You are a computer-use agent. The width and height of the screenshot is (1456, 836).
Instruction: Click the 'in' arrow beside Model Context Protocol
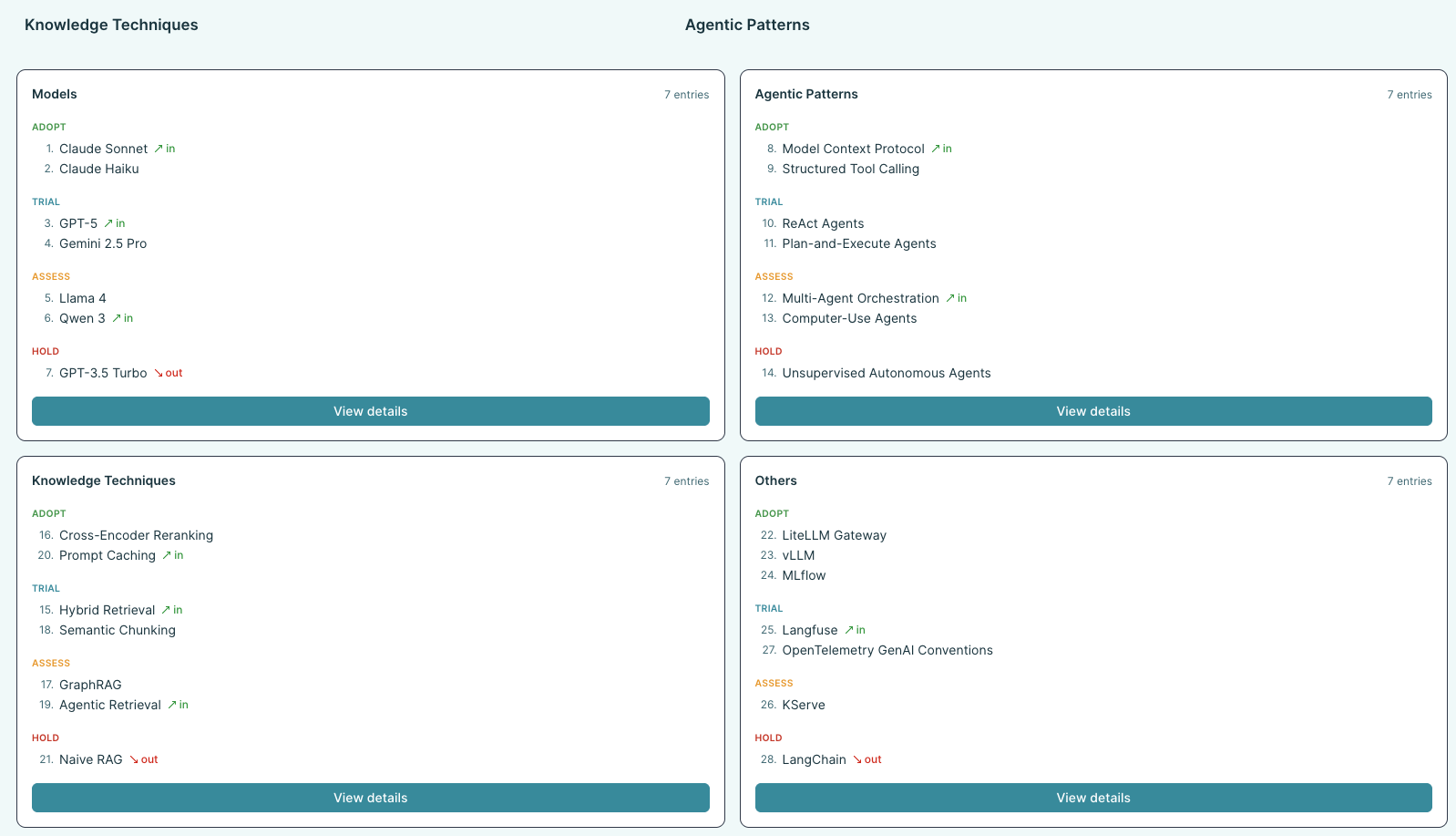(x=942, y=149)
